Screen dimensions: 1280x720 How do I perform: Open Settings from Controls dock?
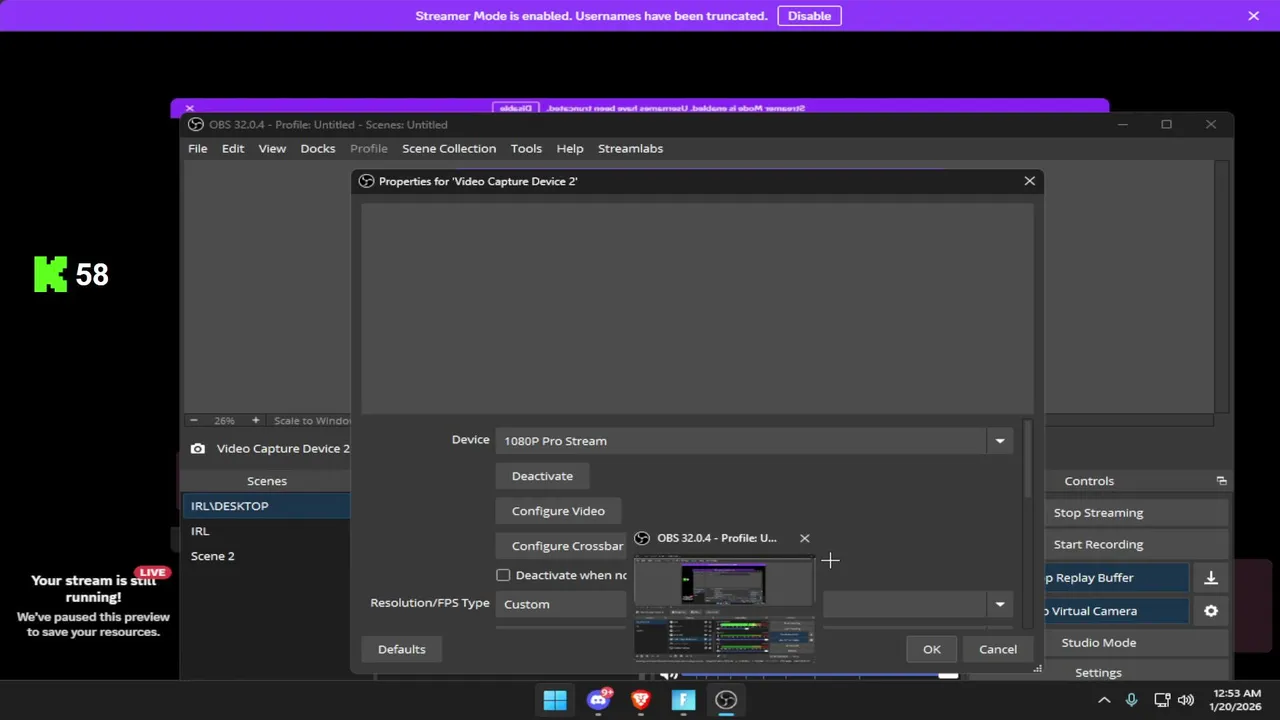point(1098,672)
